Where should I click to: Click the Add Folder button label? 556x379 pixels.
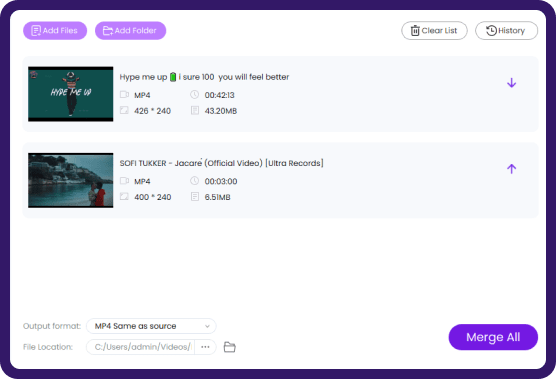135,30
